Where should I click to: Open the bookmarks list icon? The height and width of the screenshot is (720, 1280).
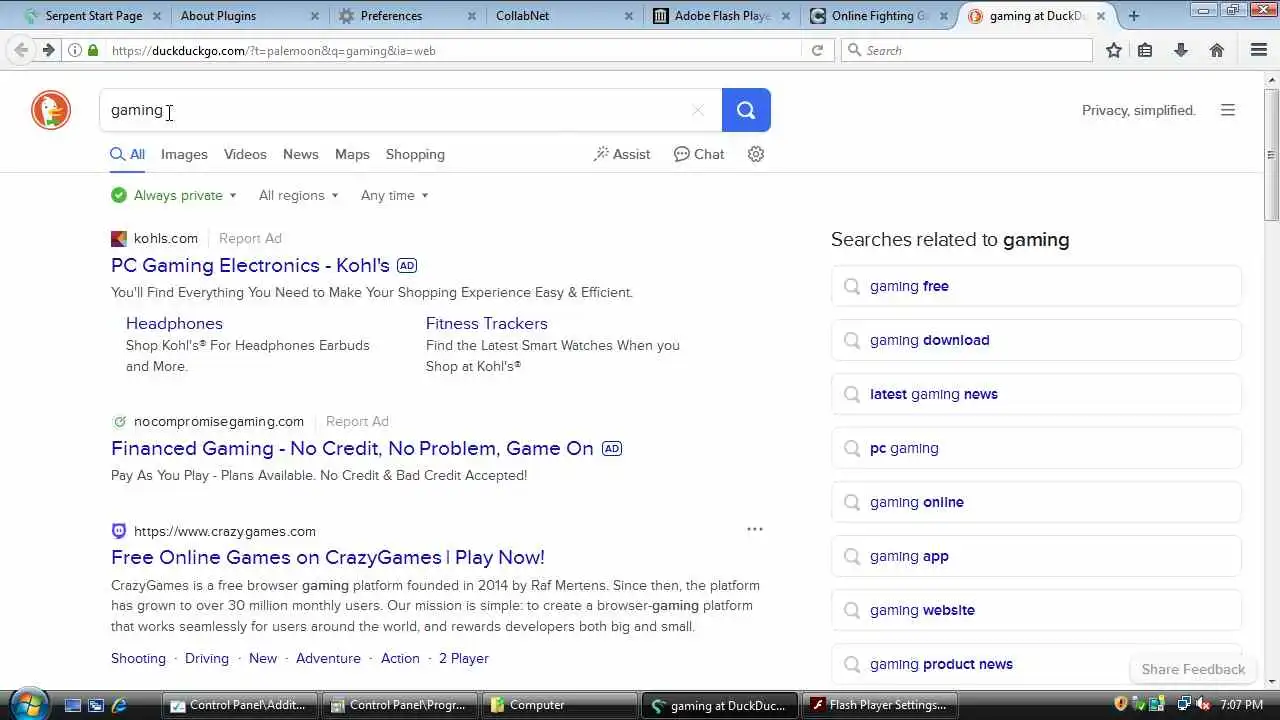pos(1145,50)
